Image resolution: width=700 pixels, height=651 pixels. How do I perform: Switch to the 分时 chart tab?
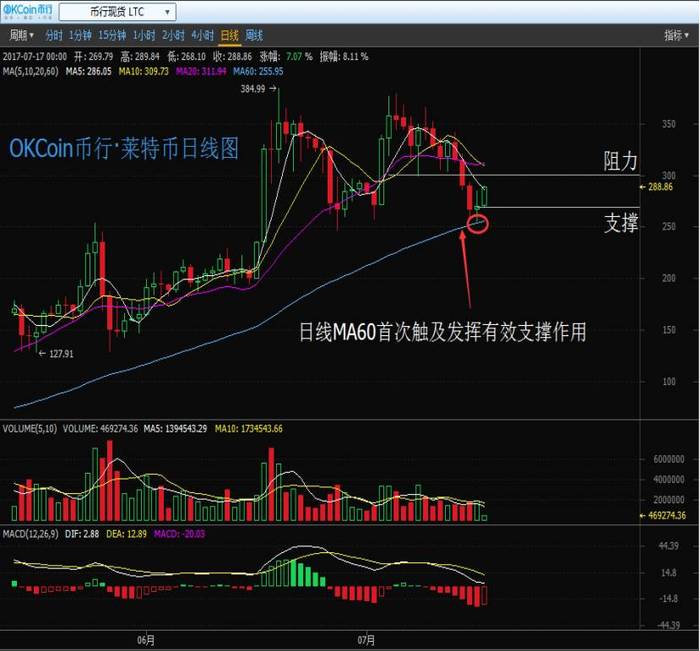[x=54, y=35]
